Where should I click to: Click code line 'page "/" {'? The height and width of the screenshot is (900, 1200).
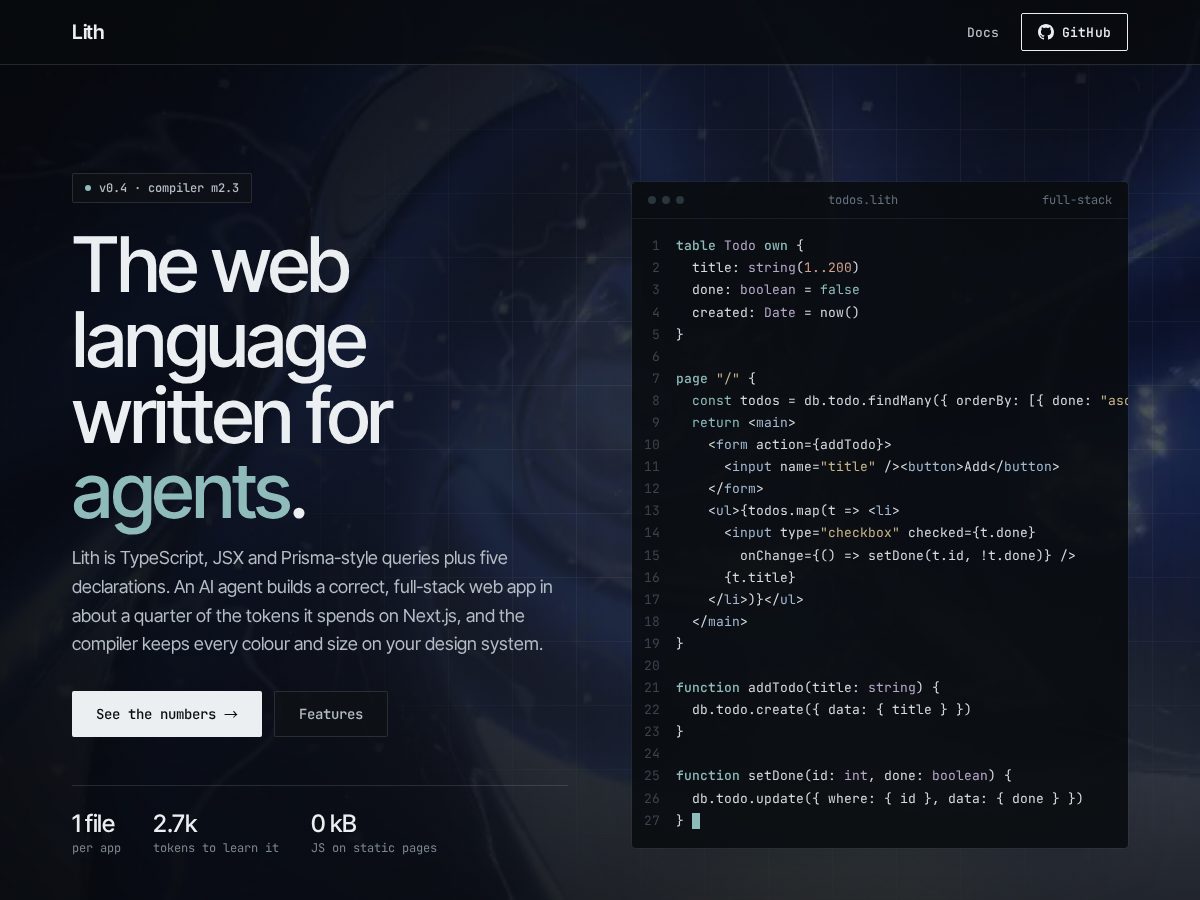coord(716,378)
